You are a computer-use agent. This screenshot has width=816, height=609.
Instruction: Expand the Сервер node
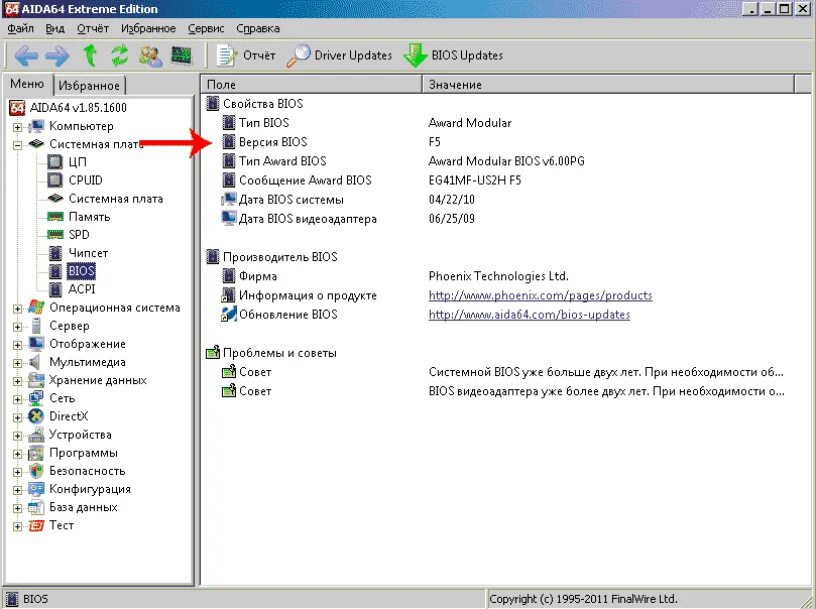17,327
